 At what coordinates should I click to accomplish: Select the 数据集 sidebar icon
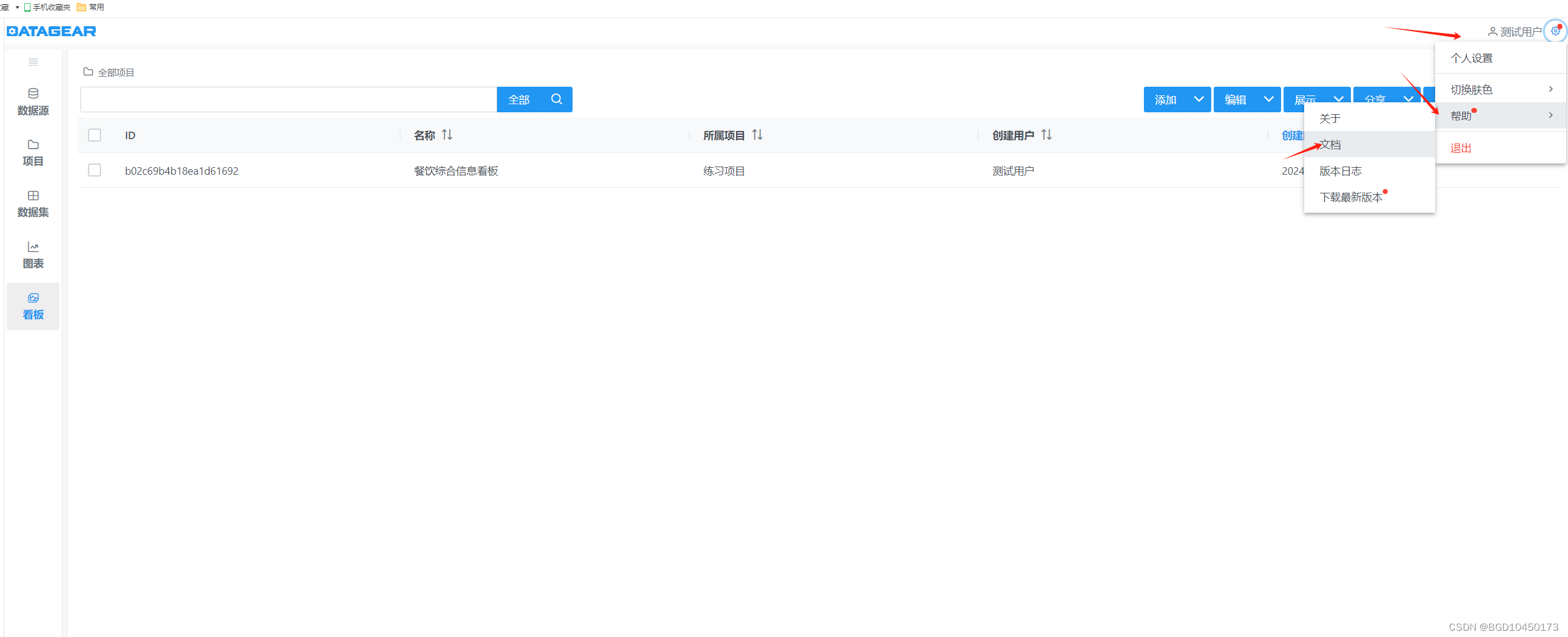(32, 203)
